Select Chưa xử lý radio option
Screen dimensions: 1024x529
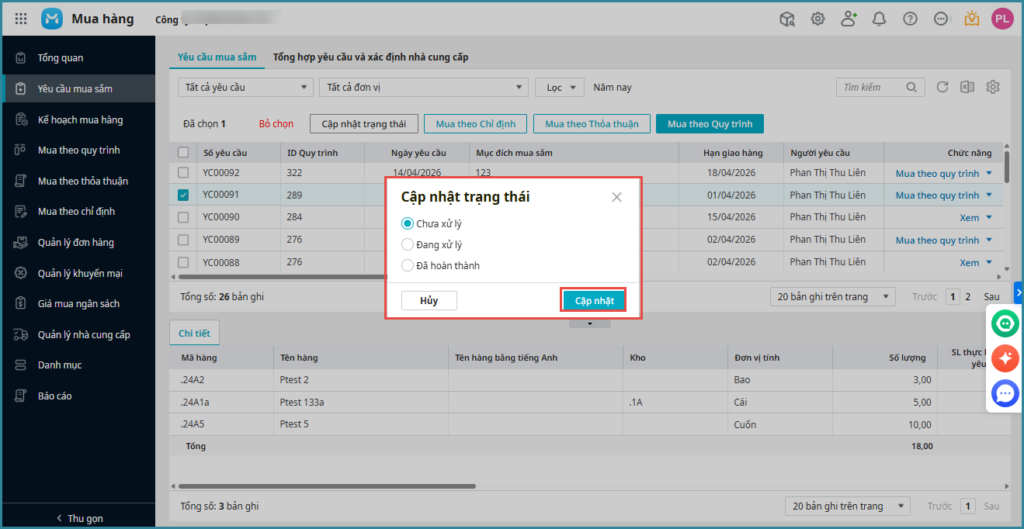pyautogui.click(x=407, y=223)
